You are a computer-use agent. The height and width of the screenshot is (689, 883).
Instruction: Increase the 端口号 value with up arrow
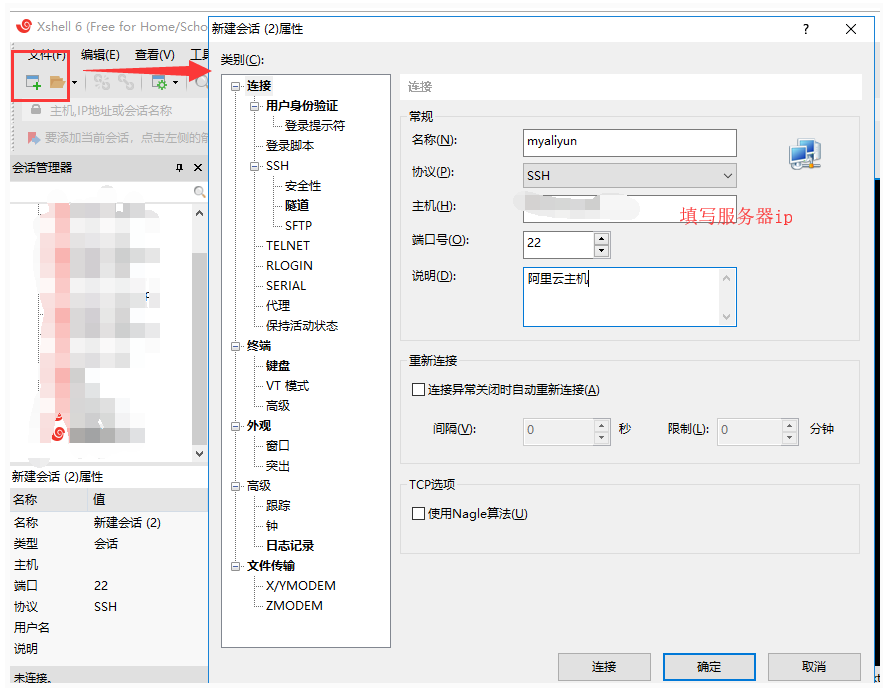[601, 239]
